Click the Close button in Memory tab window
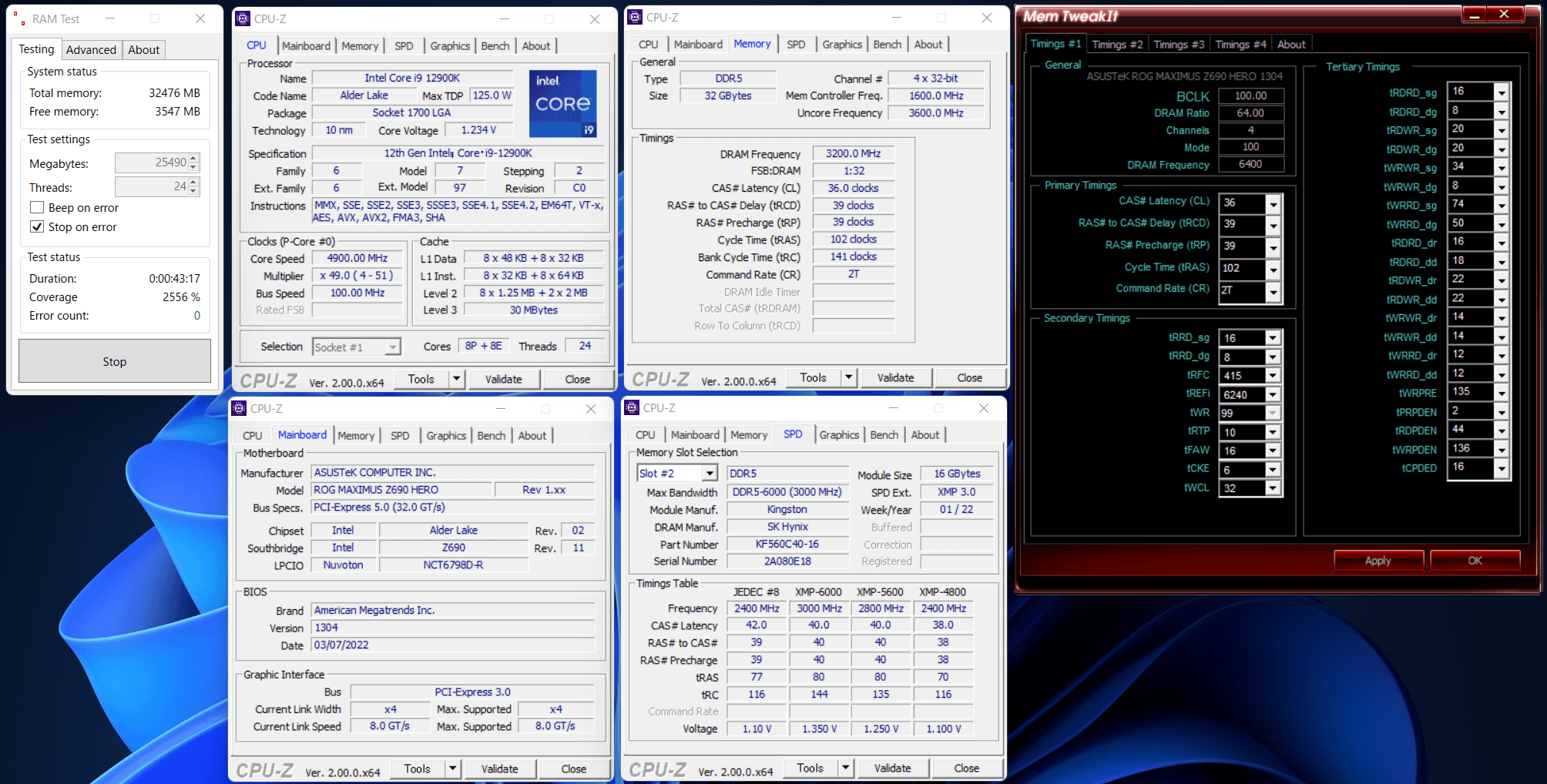Viewport: 1547px width, 784px height. click(970, 377)
